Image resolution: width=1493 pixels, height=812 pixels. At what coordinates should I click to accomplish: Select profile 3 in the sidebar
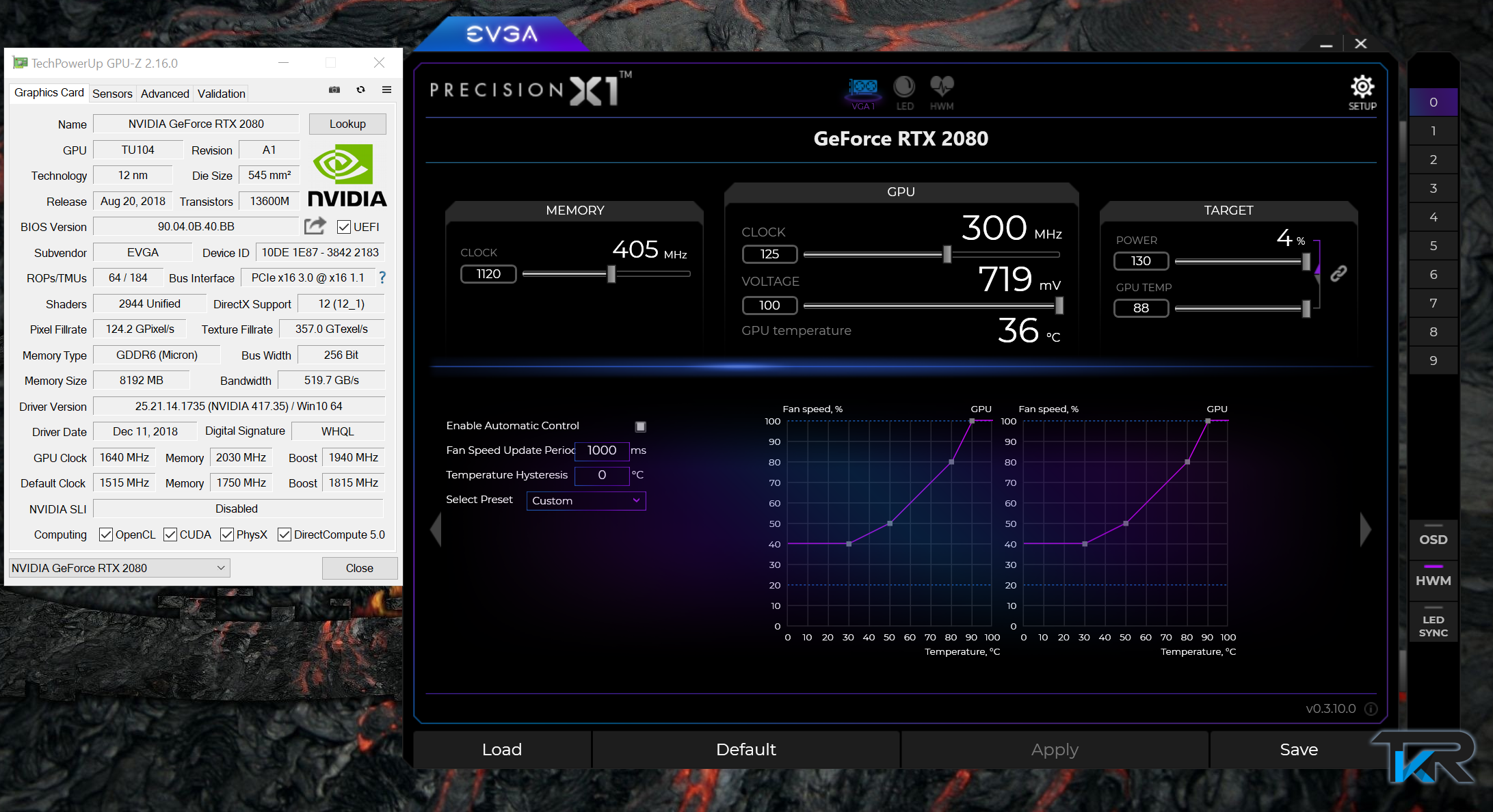(x=1433, y=189)
